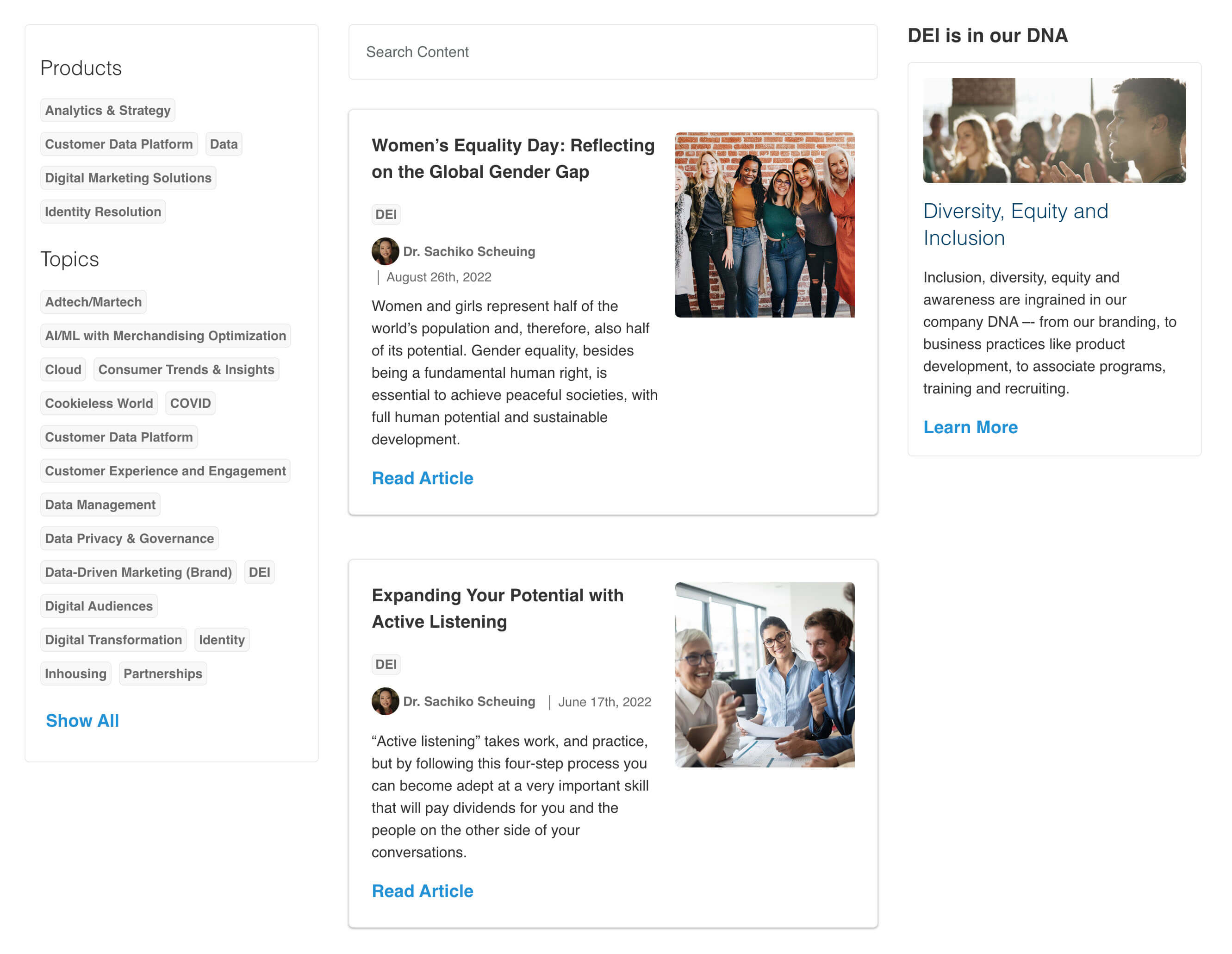Open author avatar on Women's Equality Day card
The image size is (1232, 954).
point(385,252)
